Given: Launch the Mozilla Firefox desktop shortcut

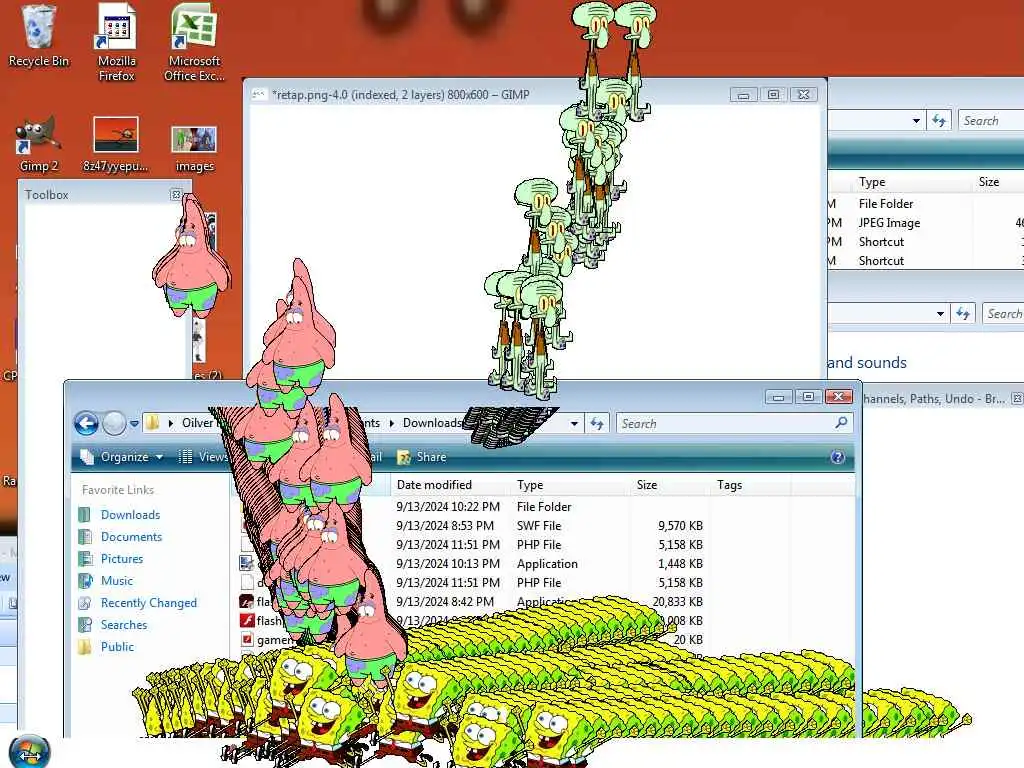Looking at the screenshot, I should (x=116, y=42).
